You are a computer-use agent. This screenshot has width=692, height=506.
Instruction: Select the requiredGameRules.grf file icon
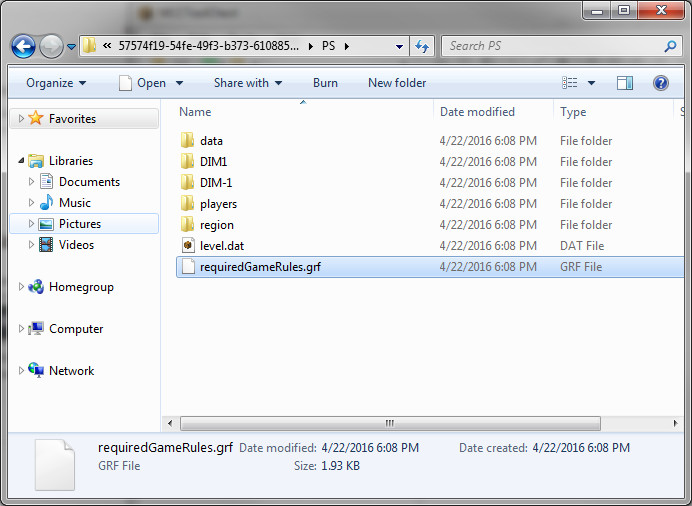[x=188, y=266]
